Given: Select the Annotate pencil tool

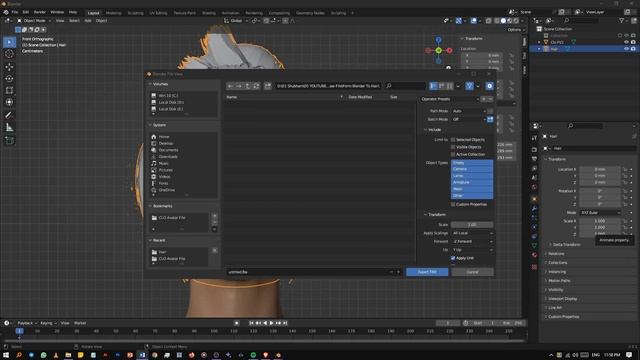Looking at the screenshot, I should (9, 116).
